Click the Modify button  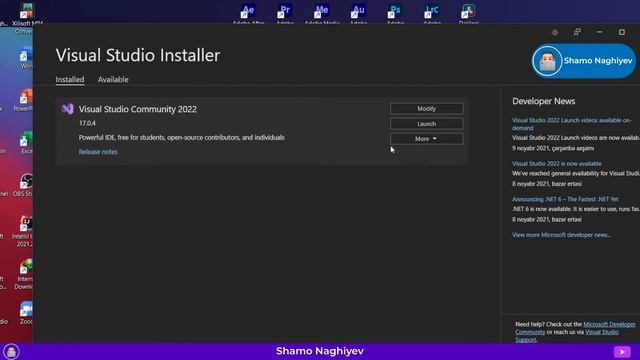click(427, 109)
